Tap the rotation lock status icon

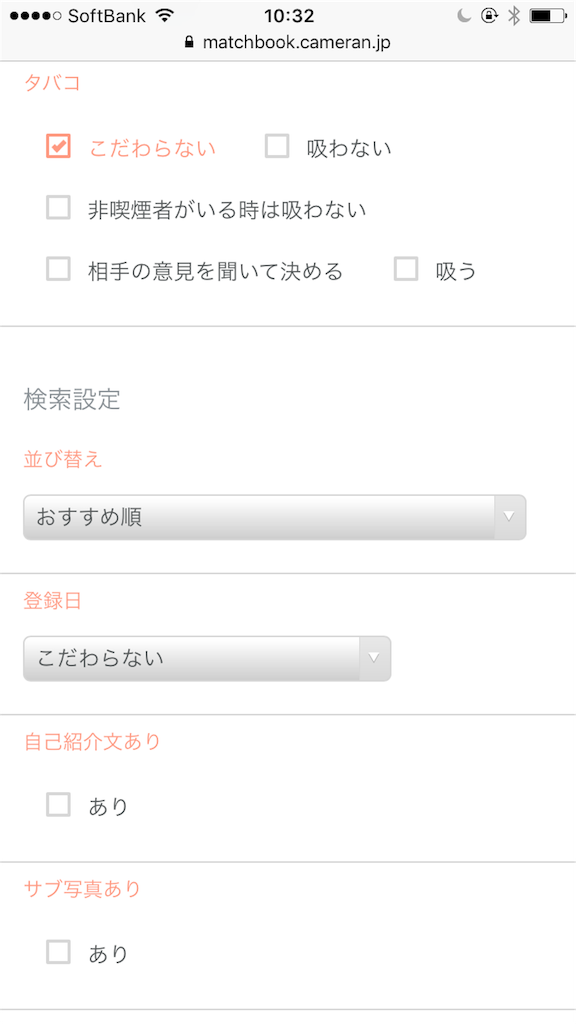[x=489, y=16]
